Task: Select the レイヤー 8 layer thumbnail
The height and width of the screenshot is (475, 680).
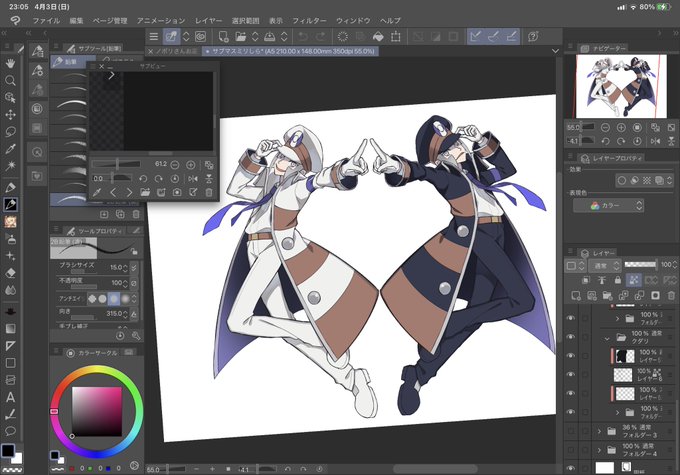Action: (623, 374)
